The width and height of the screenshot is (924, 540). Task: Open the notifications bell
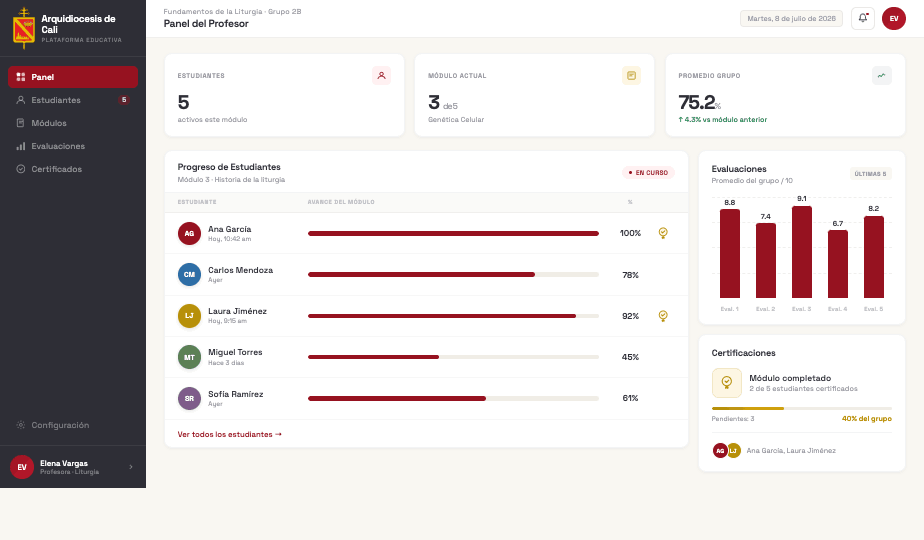pos(863,18)
